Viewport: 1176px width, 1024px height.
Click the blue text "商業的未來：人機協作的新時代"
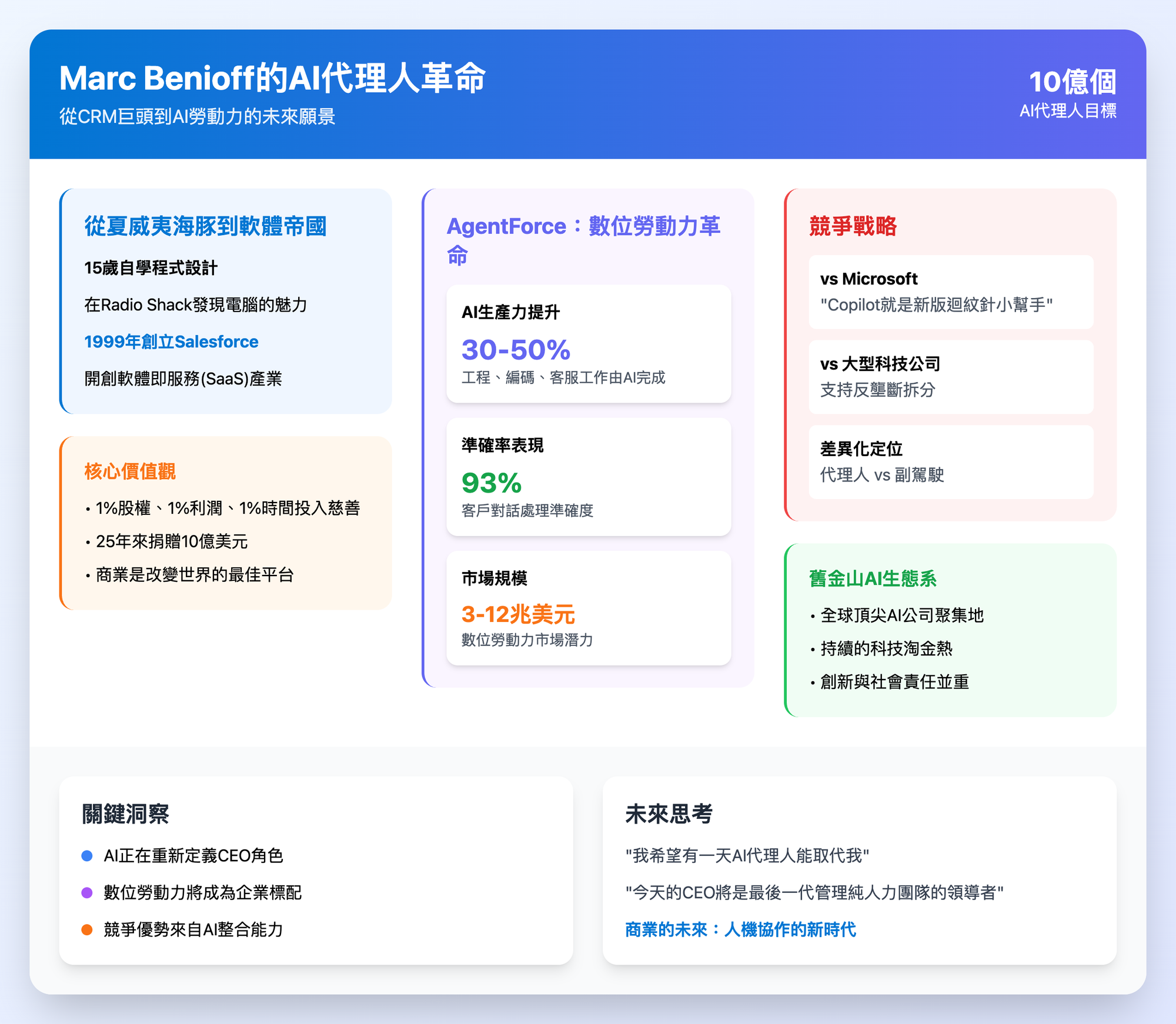[740, 930]
